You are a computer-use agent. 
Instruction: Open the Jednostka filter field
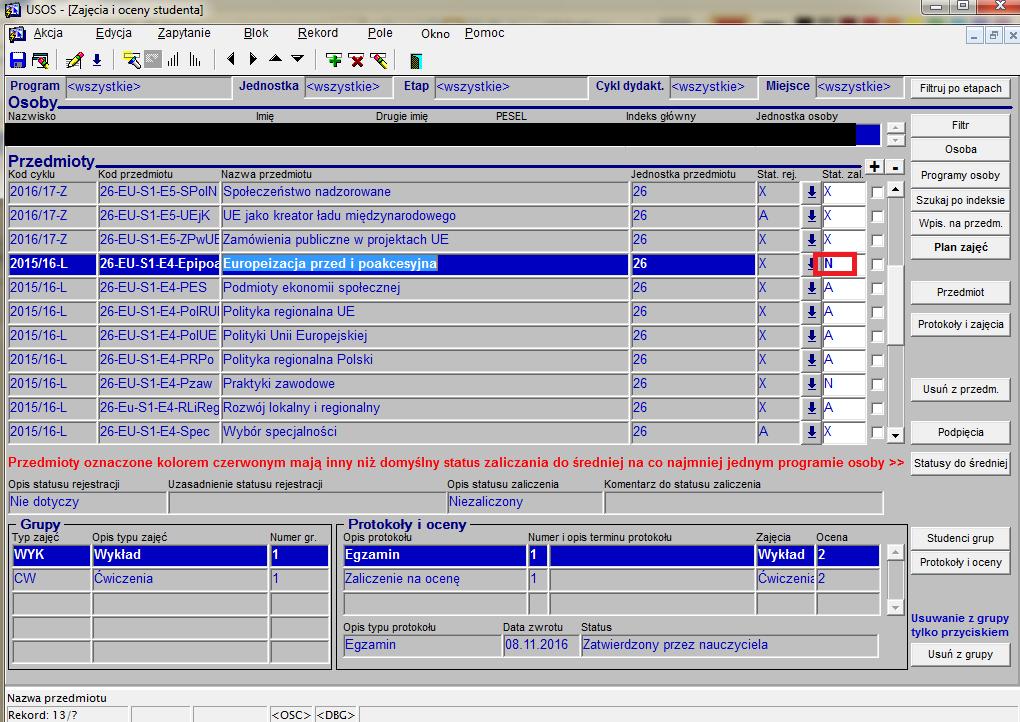(349, 87)
